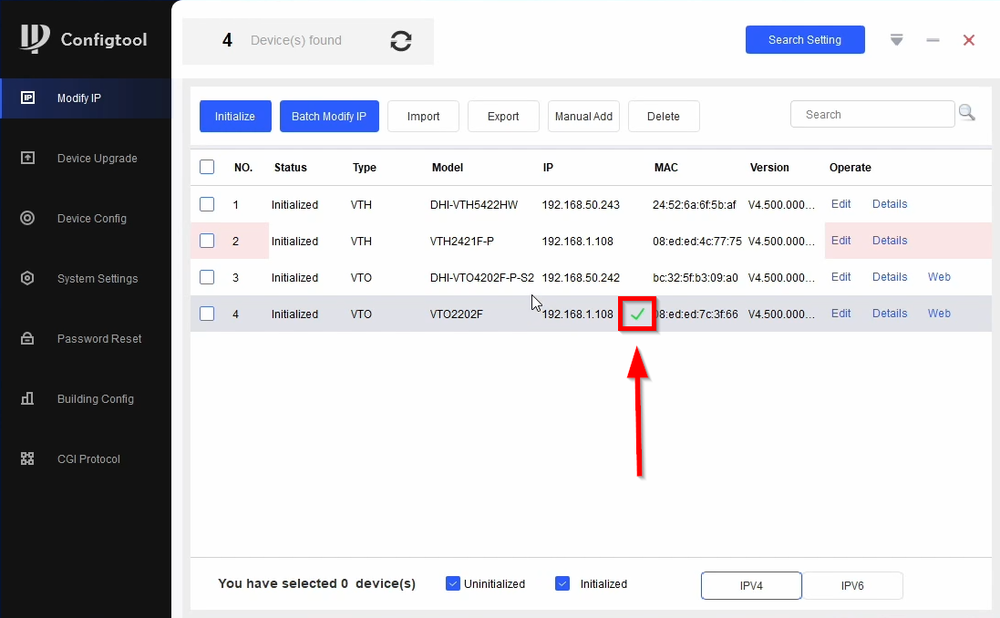Viewport: 1000px width, 618px height.
Task: Open Details for device VTH2421F-P
Action: [x=889, y=241]
